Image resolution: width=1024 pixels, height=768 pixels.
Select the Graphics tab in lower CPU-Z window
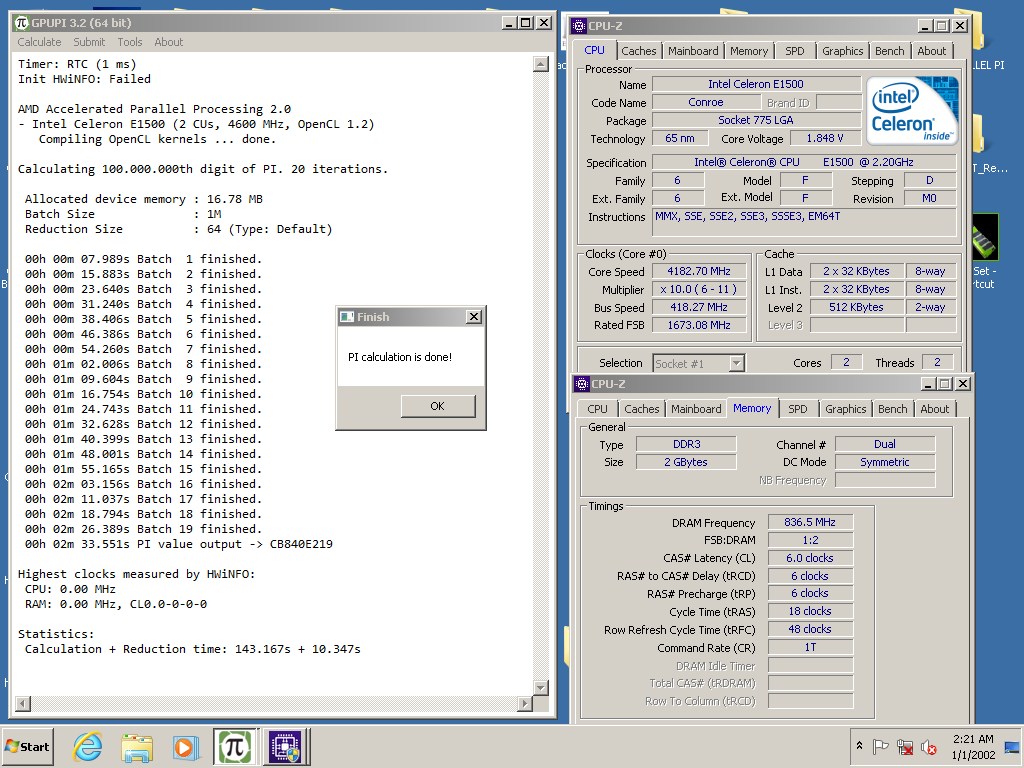[846, 409]
